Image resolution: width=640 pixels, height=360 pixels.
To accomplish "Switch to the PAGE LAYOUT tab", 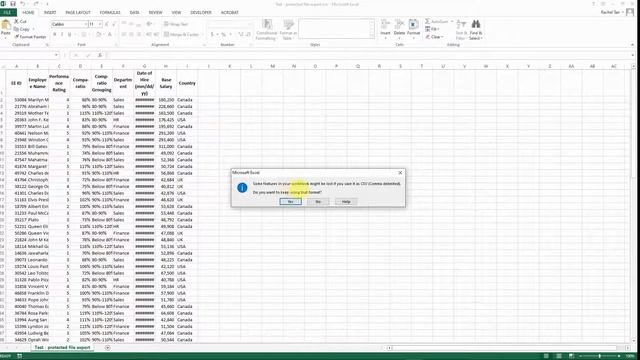I will point(78,12).
